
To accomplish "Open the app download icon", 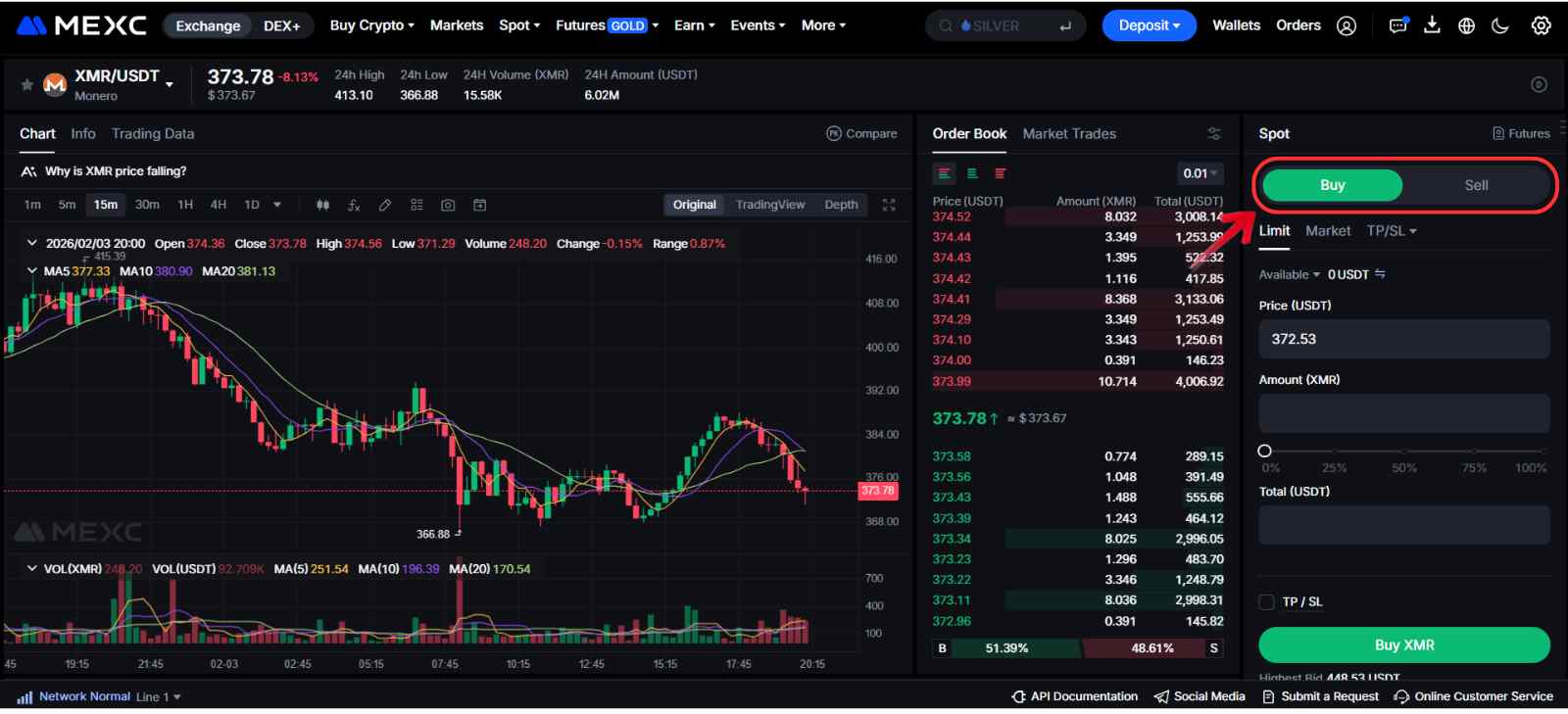I will pyautogui.click(x=1432, y=25).
